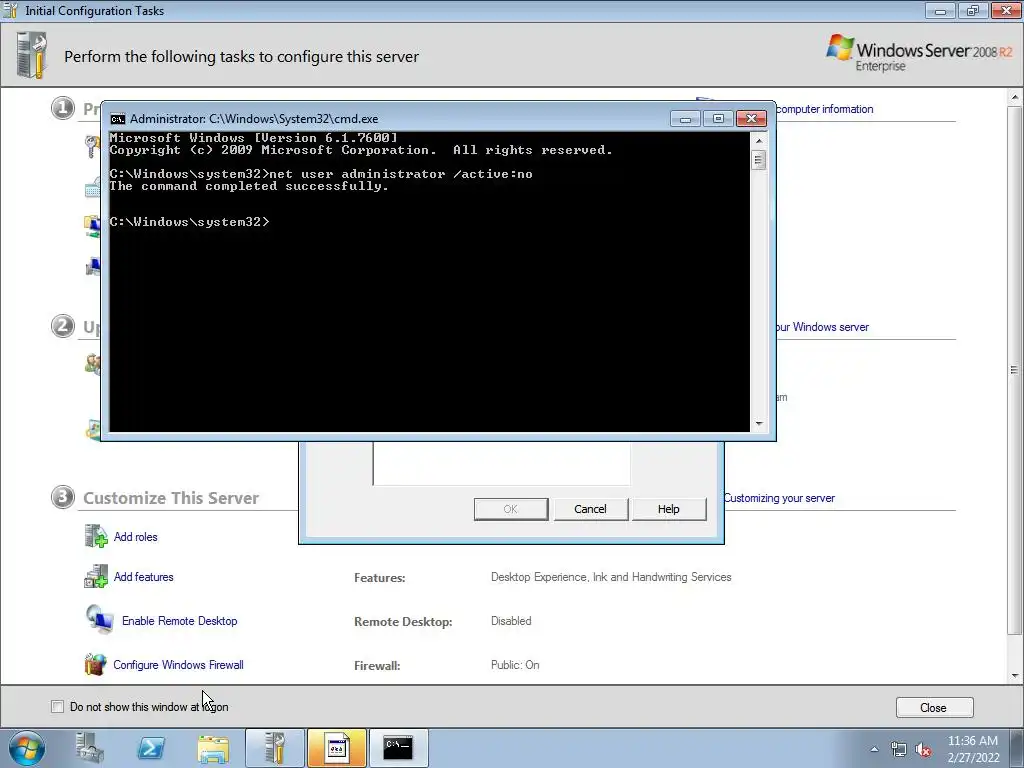The image size is (1024, 768).
Task: Click the 'Public: On' firewall status text
Action: click(x=515, y=665)
